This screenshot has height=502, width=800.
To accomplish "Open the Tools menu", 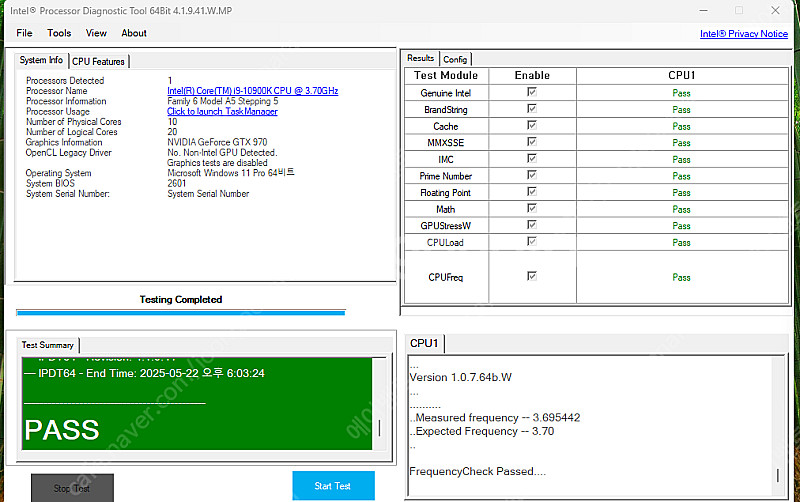I will coord(59,33).
